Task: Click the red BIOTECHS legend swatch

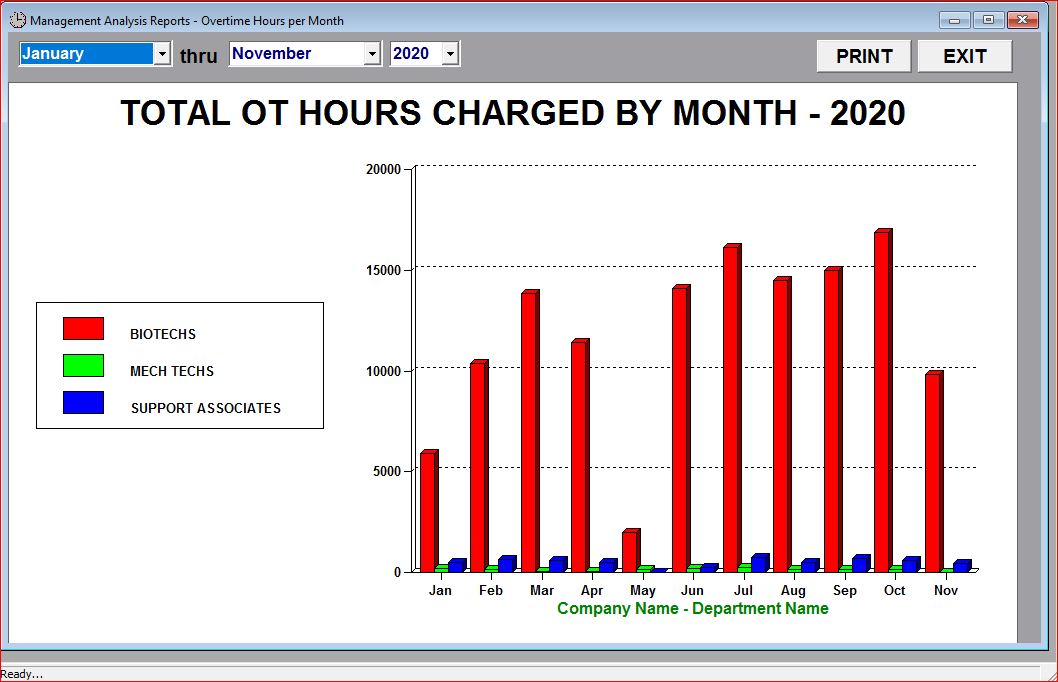Action: (83, 329)
